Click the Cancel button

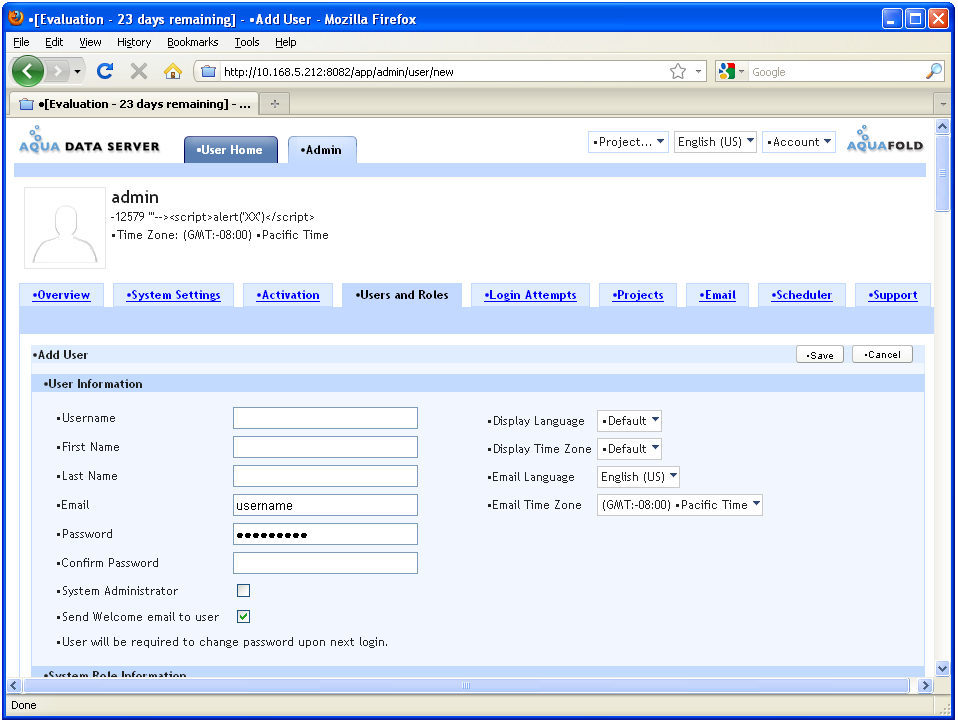point(882,354)
